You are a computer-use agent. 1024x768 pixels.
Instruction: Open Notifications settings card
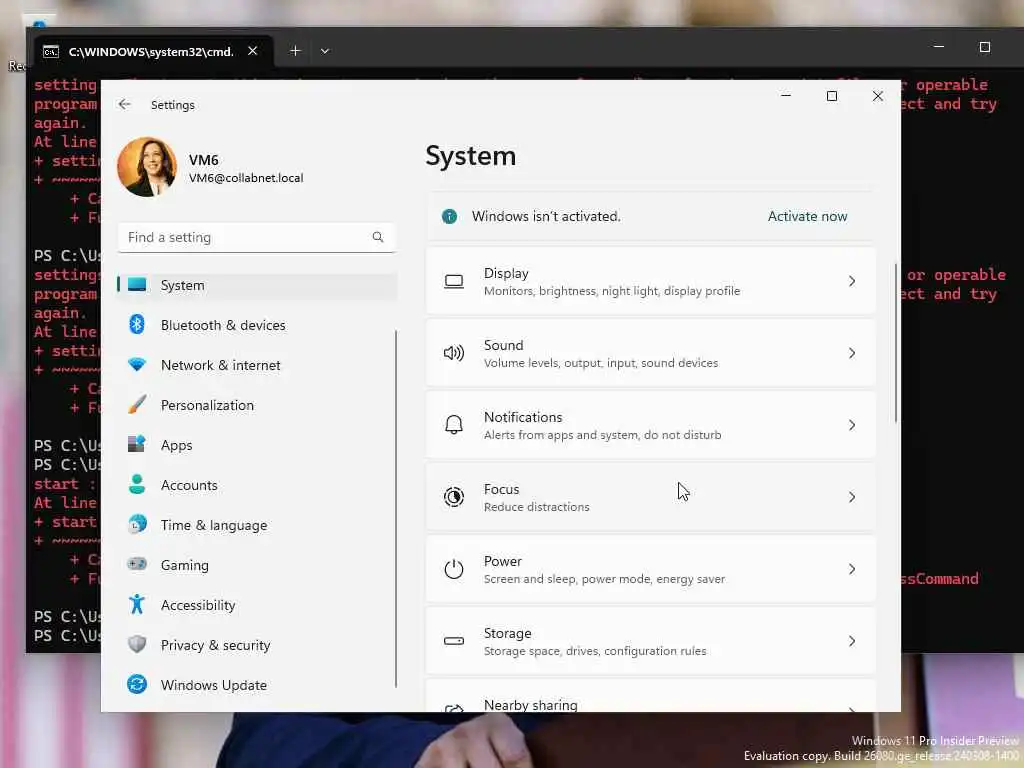click(650, 425)
